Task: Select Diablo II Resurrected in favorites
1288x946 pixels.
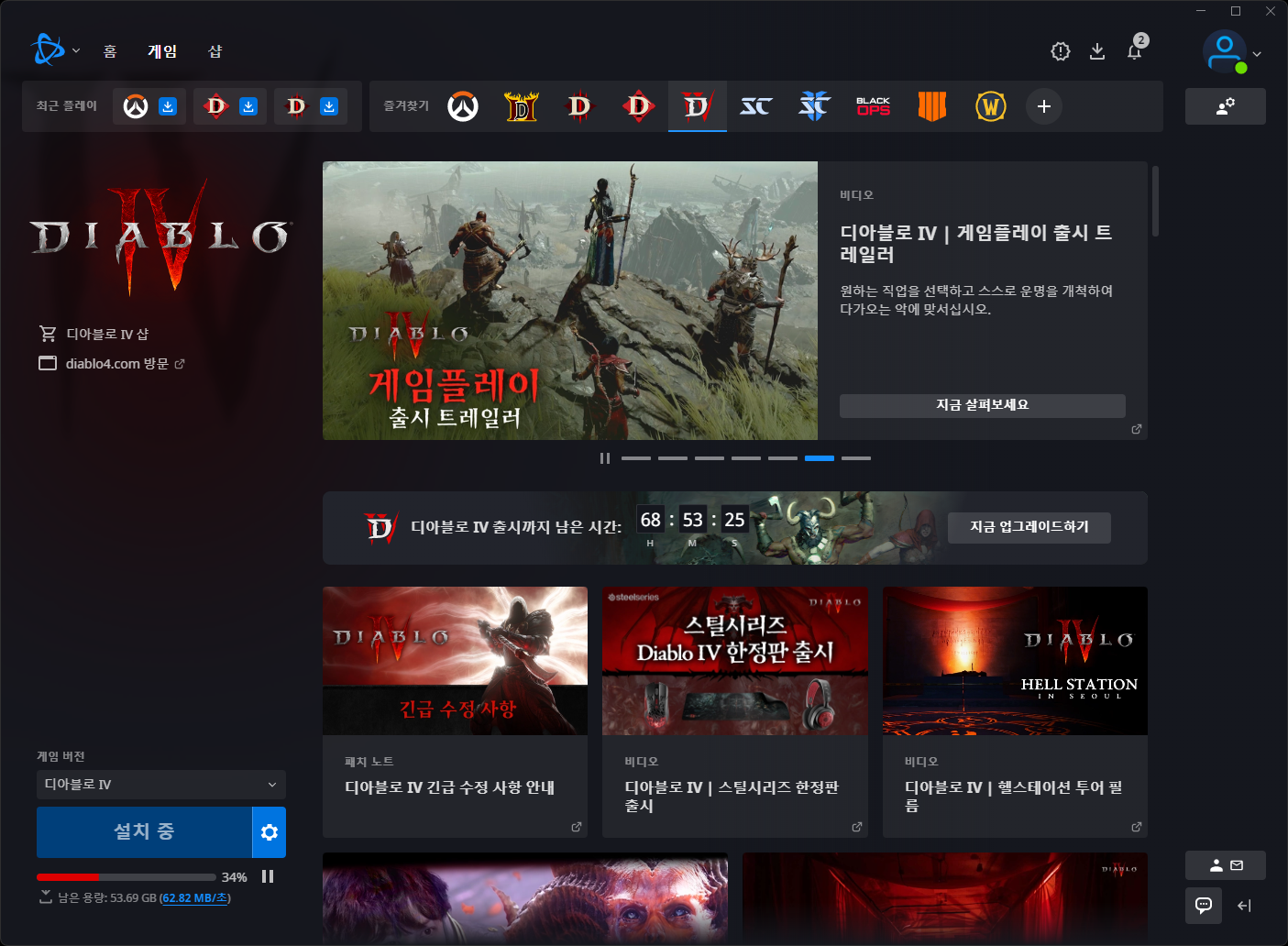Action: click(522, 106)
